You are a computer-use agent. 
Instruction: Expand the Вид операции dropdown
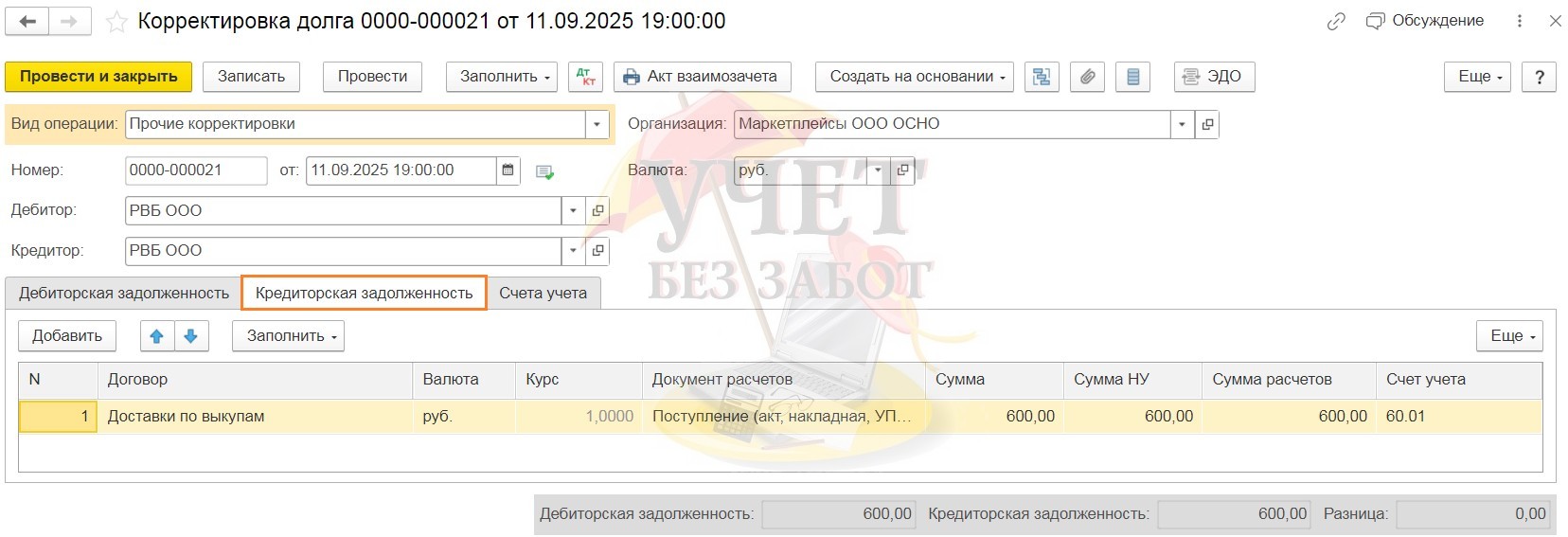(597, 124)
